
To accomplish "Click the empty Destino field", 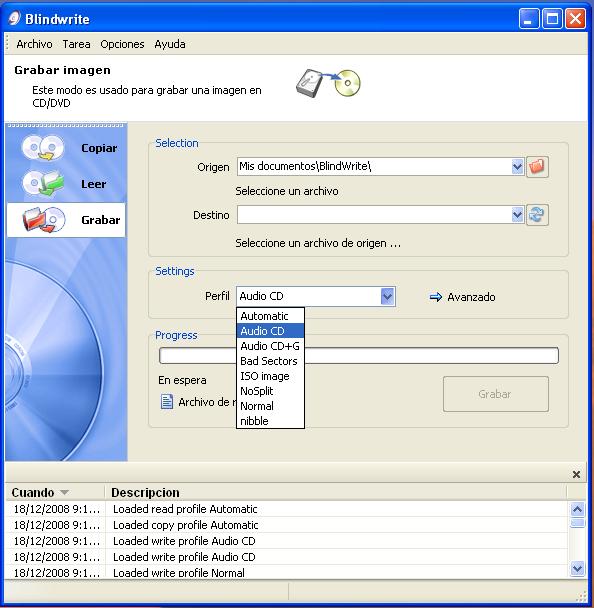I will click(x=374, y=214).
